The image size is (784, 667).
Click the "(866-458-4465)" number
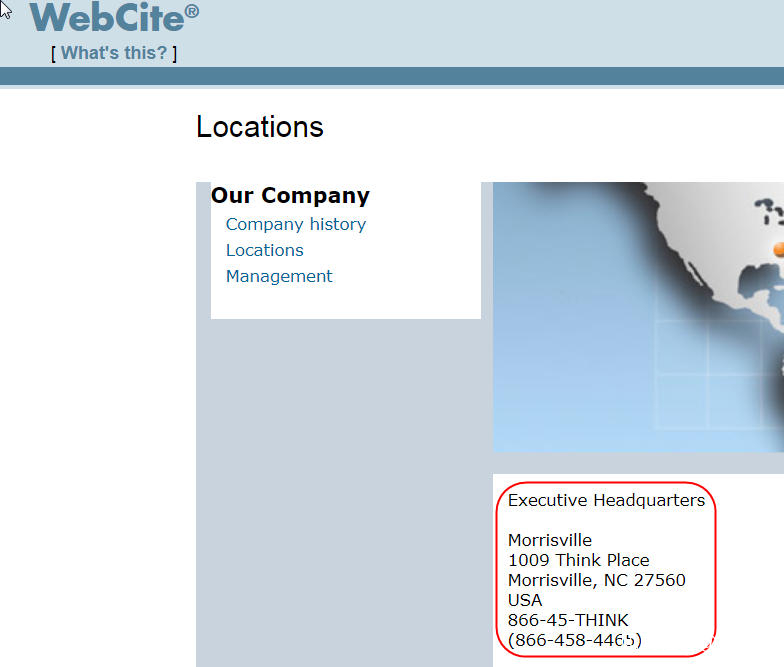(x=574, y=640)
